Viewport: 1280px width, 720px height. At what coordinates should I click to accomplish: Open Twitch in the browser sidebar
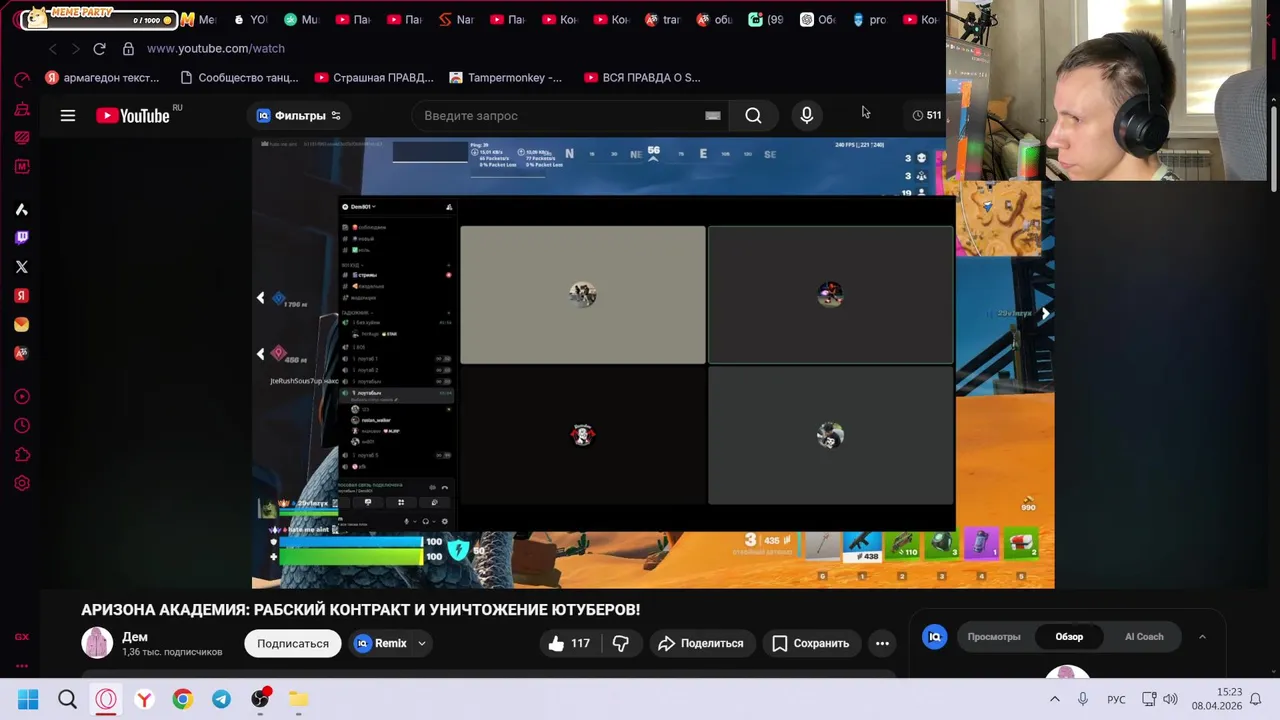click(22, 237)
